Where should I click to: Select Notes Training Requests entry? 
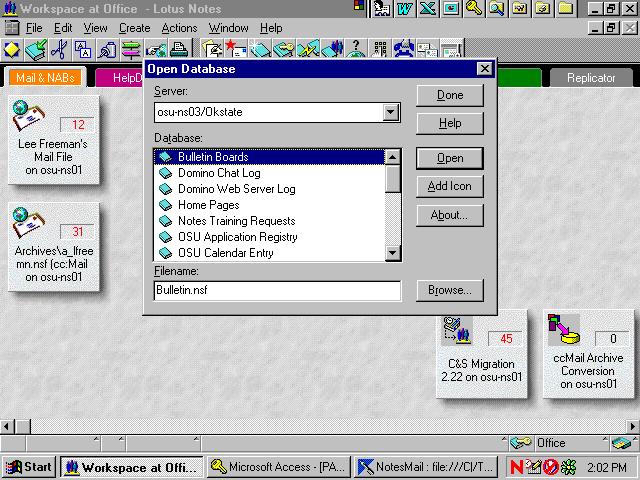pos(269,221)
